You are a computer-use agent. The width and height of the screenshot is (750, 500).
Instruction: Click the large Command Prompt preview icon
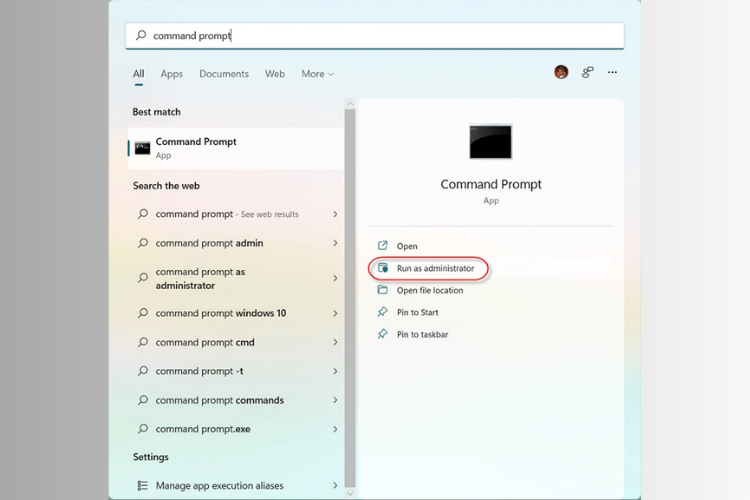pyautogui.click(x=490, y=142)
